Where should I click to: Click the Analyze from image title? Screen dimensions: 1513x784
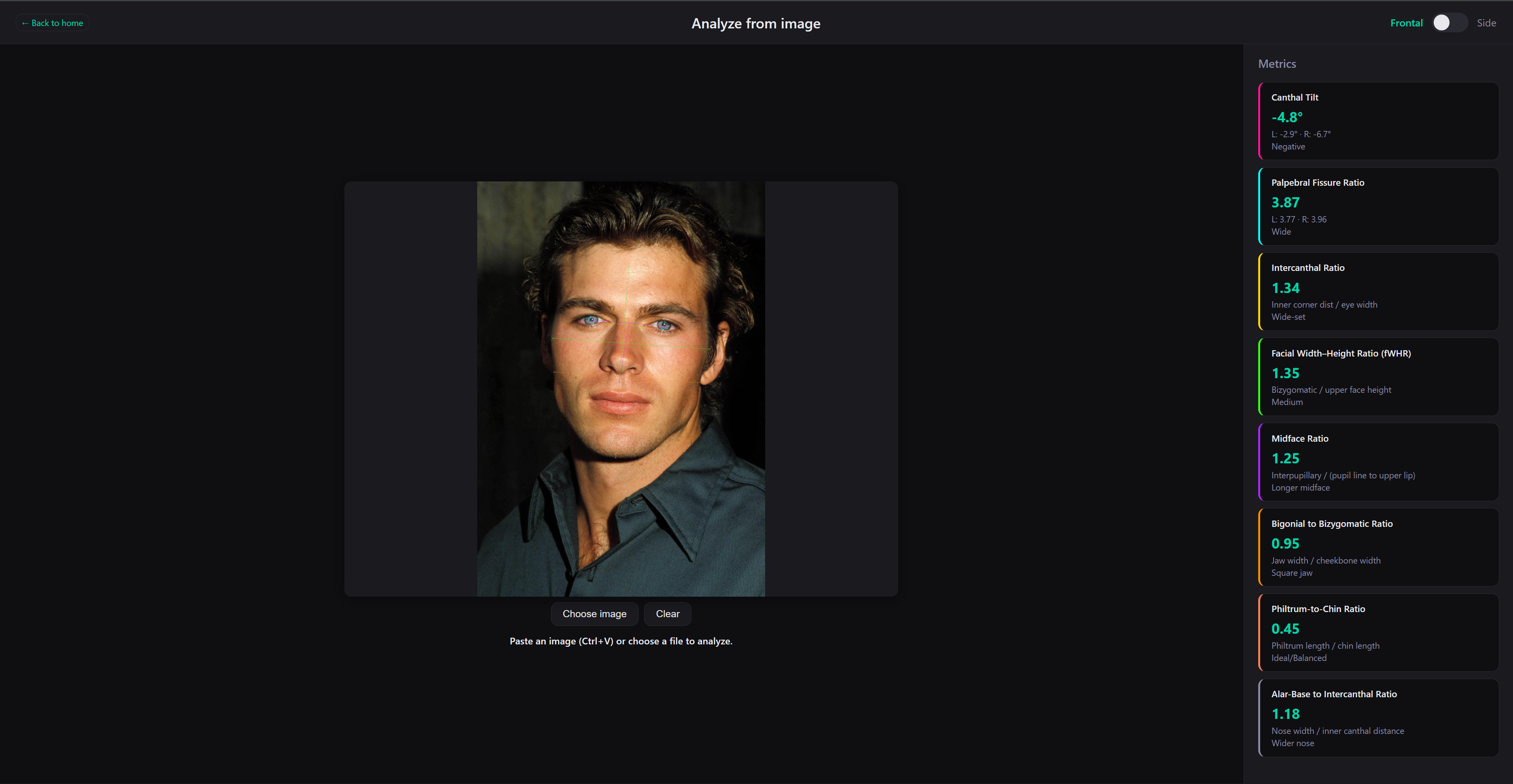[755, 24]
